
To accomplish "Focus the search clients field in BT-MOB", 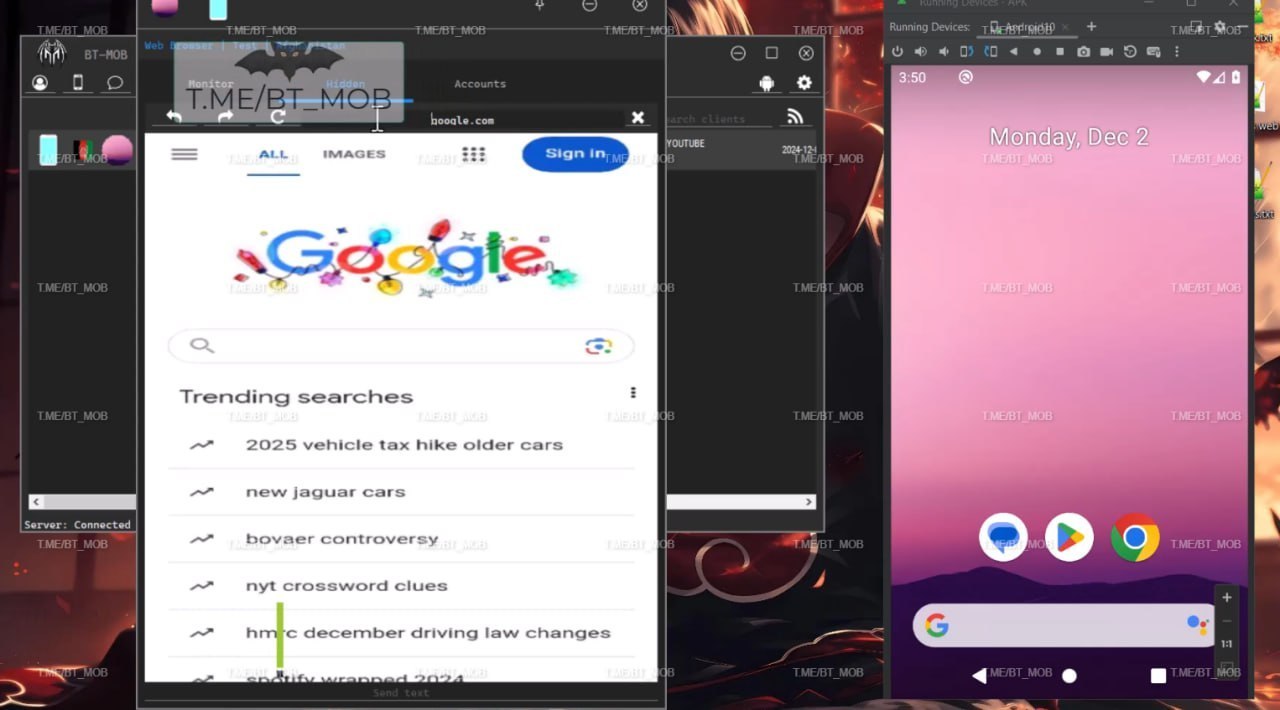I will (718, 119).
